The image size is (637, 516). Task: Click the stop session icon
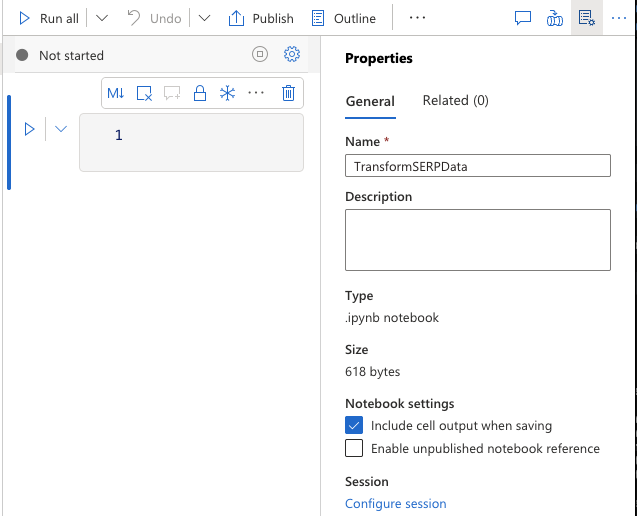coord(260,54)
